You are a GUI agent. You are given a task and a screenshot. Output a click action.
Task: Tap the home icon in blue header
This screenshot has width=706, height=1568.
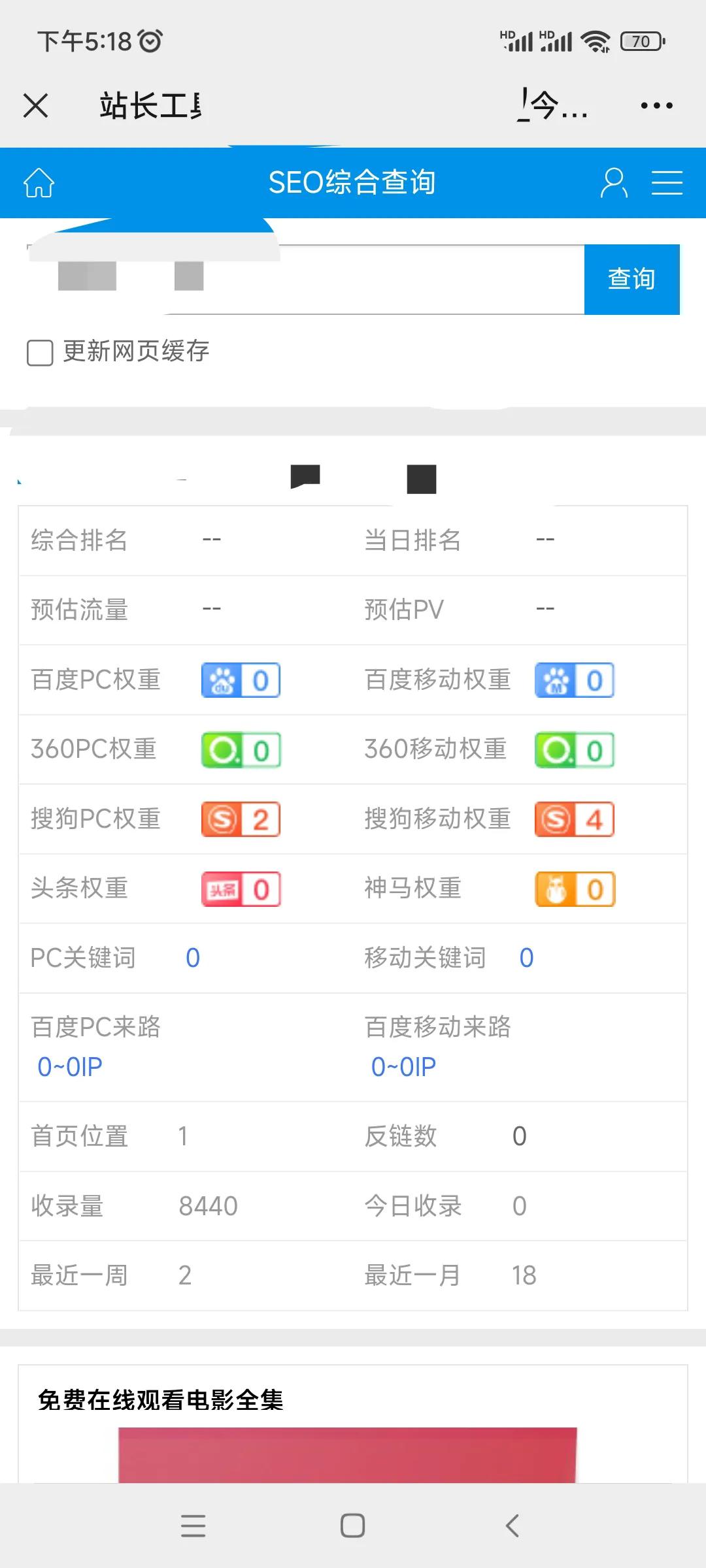[39, 182]
